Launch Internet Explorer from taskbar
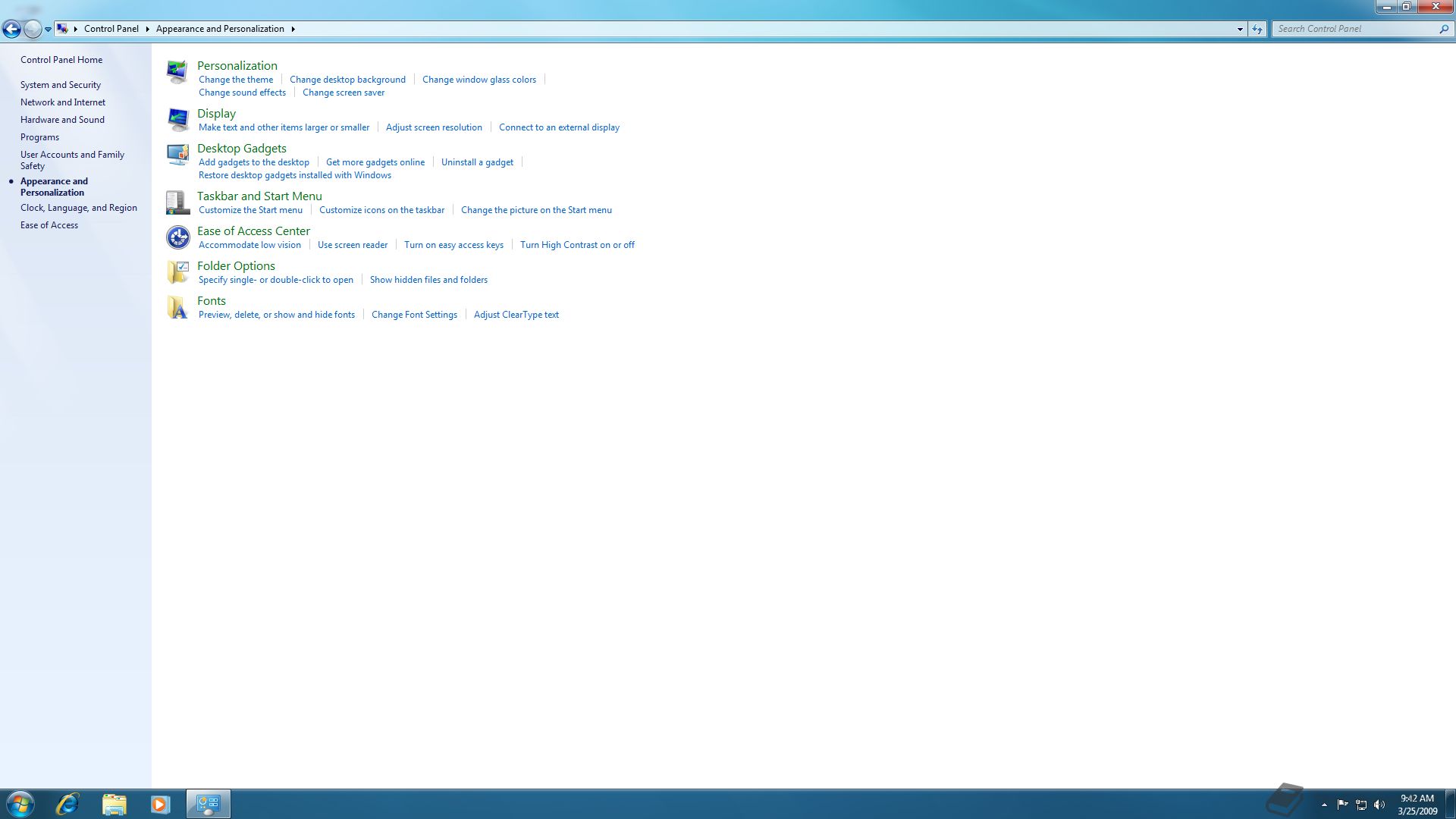 pyautogui.click(x=67, y=804)
